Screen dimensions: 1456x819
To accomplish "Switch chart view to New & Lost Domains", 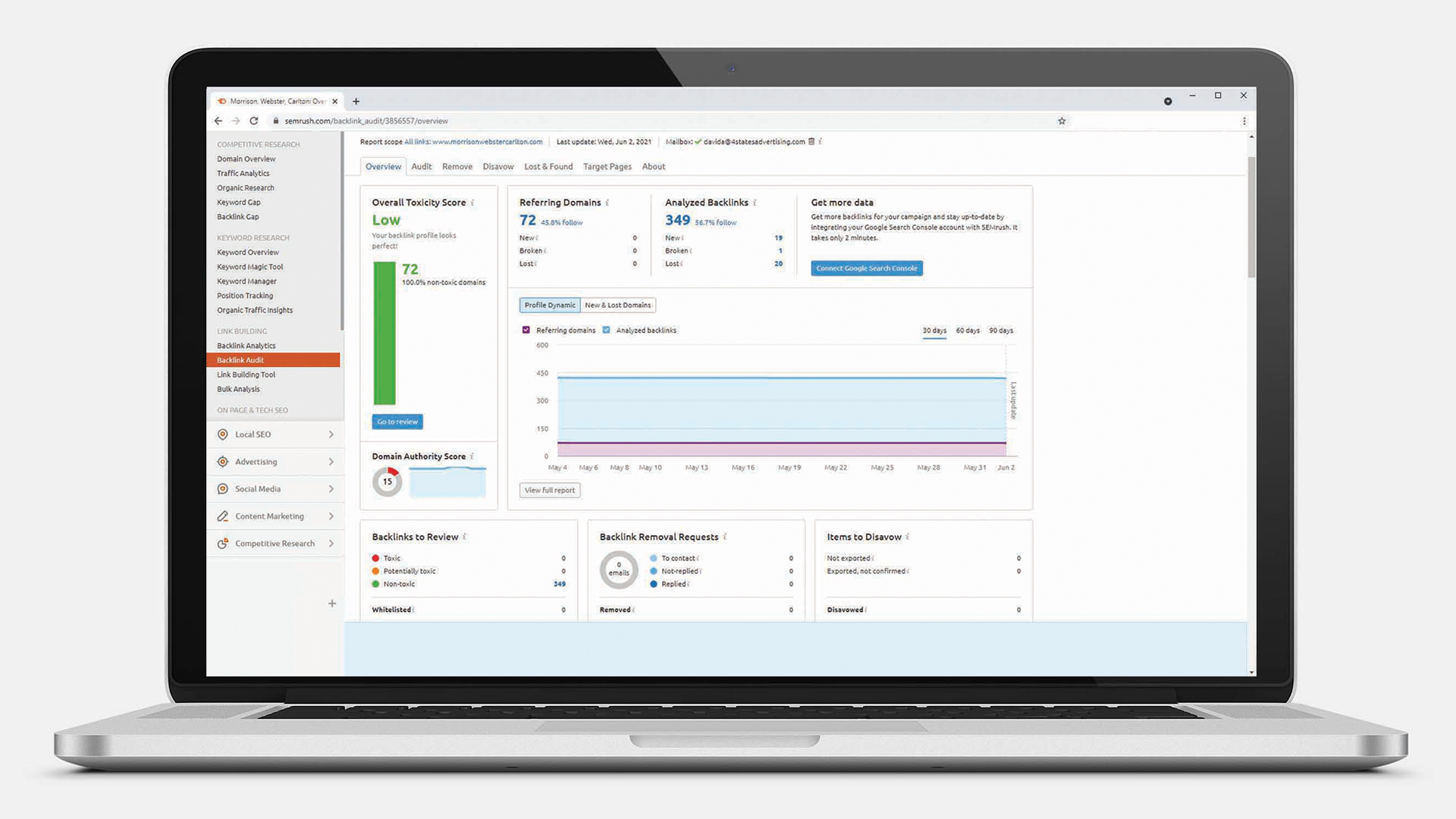I will tap(618, 305).
